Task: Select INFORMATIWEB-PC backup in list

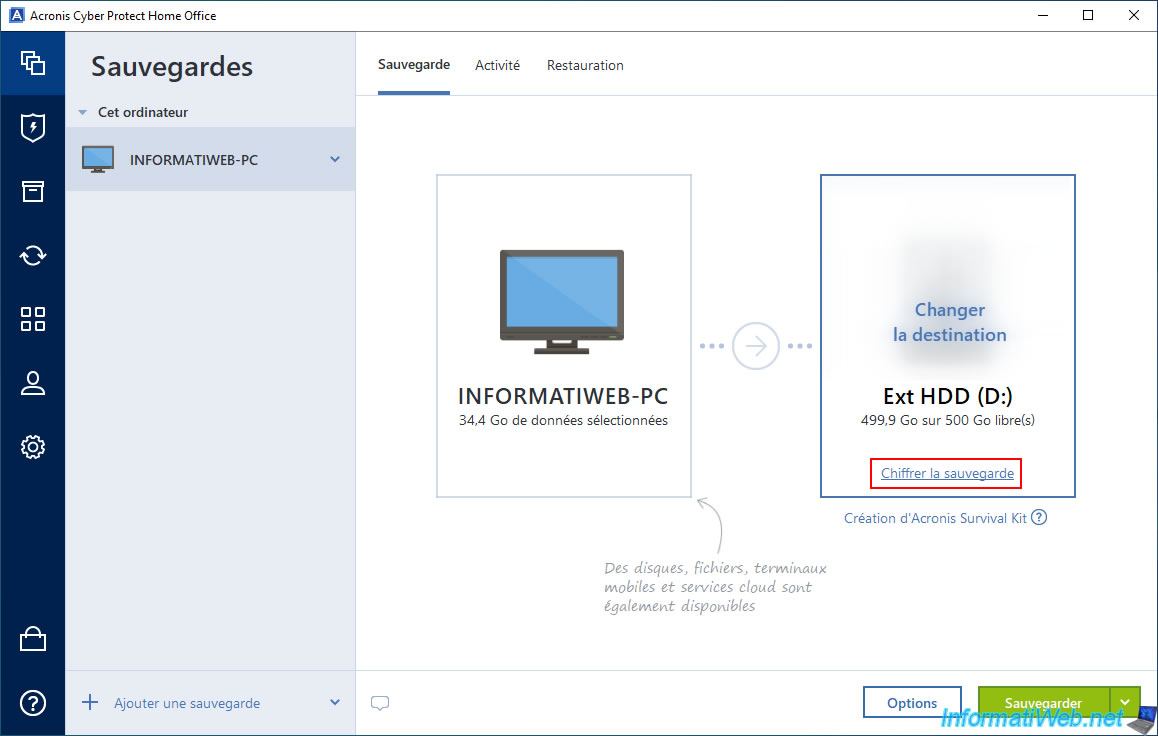Action: tap(210, 159)
